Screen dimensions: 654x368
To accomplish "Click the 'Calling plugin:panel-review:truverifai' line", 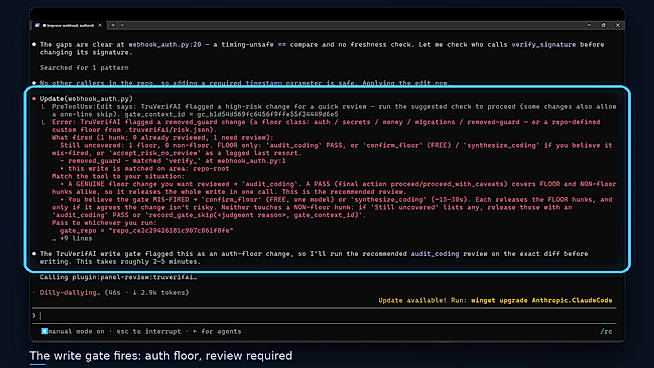I will pos(118,277).
